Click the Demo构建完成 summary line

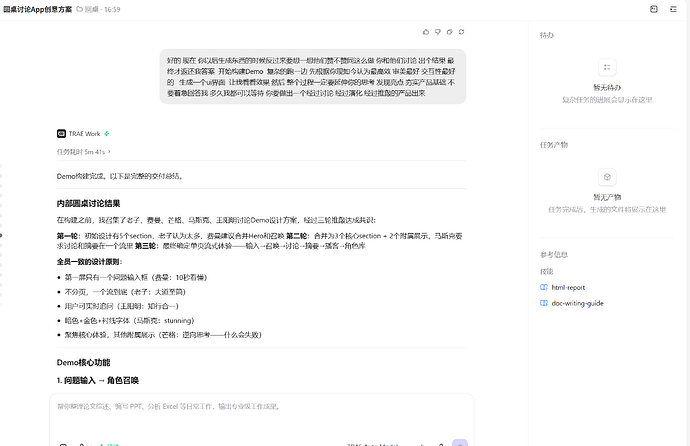pos(120,176)
